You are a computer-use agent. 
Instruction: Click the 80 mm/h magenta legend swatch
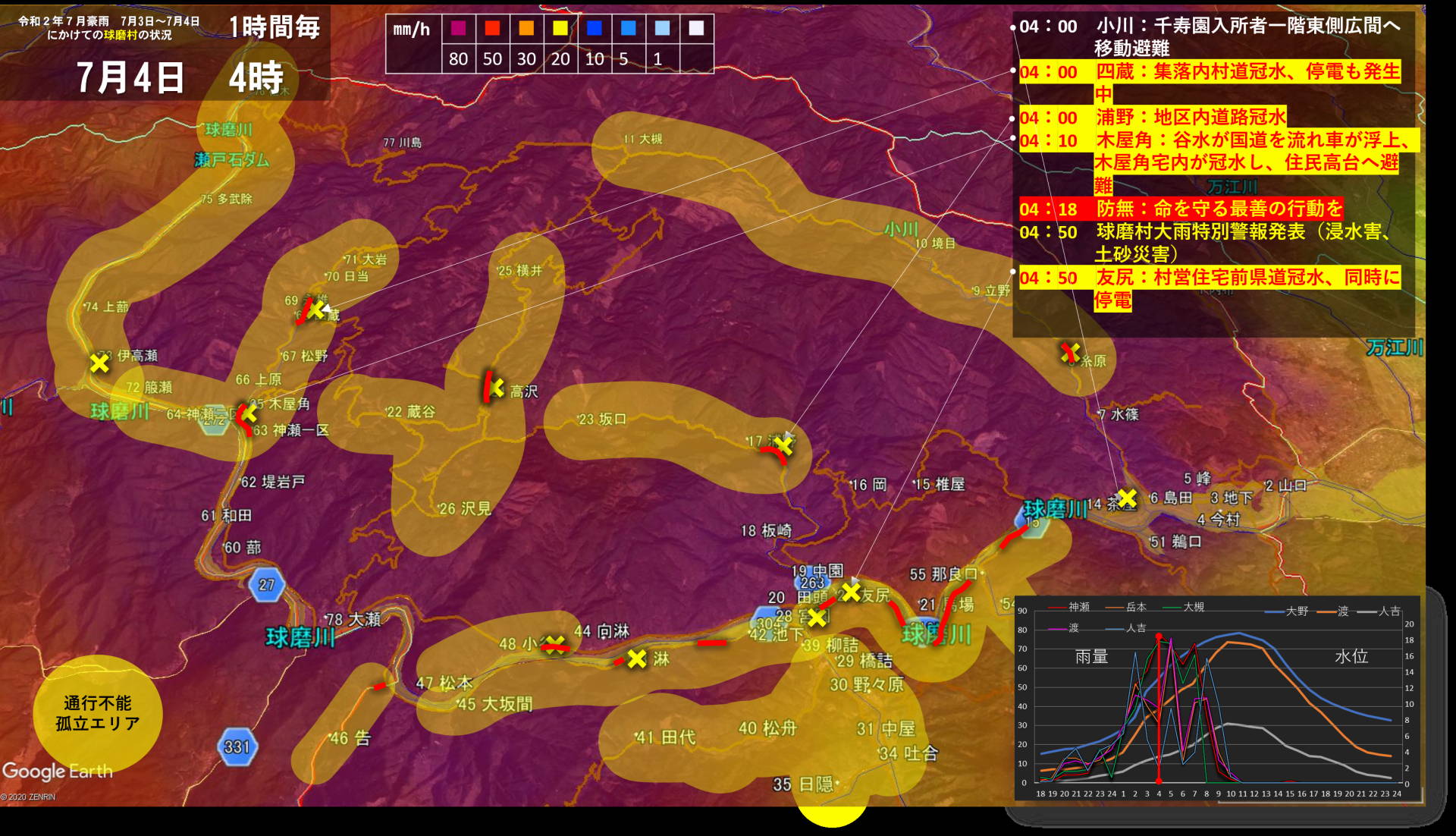click(x=458, y=28)
